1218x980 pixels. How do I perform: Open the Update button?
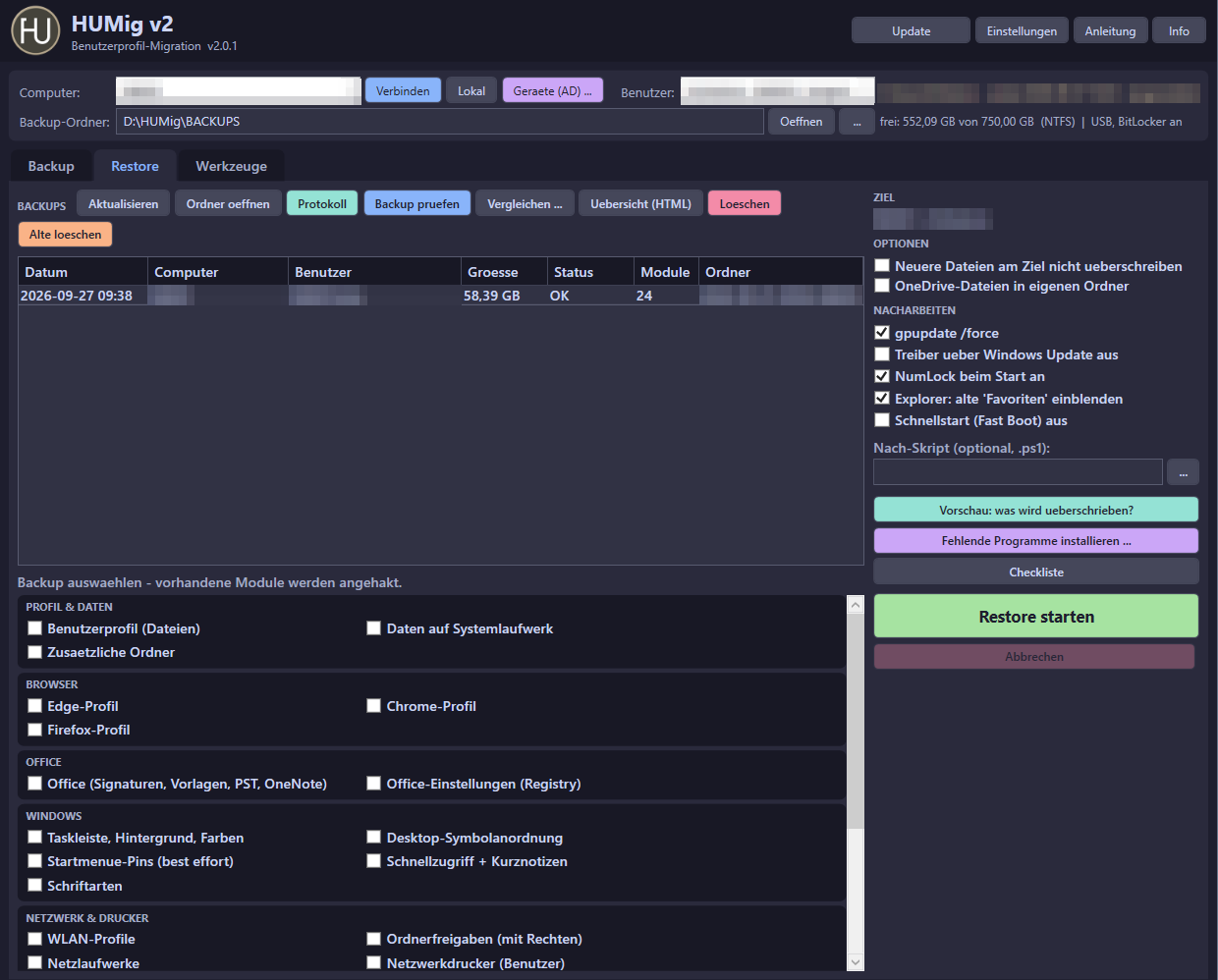[911, 31]
